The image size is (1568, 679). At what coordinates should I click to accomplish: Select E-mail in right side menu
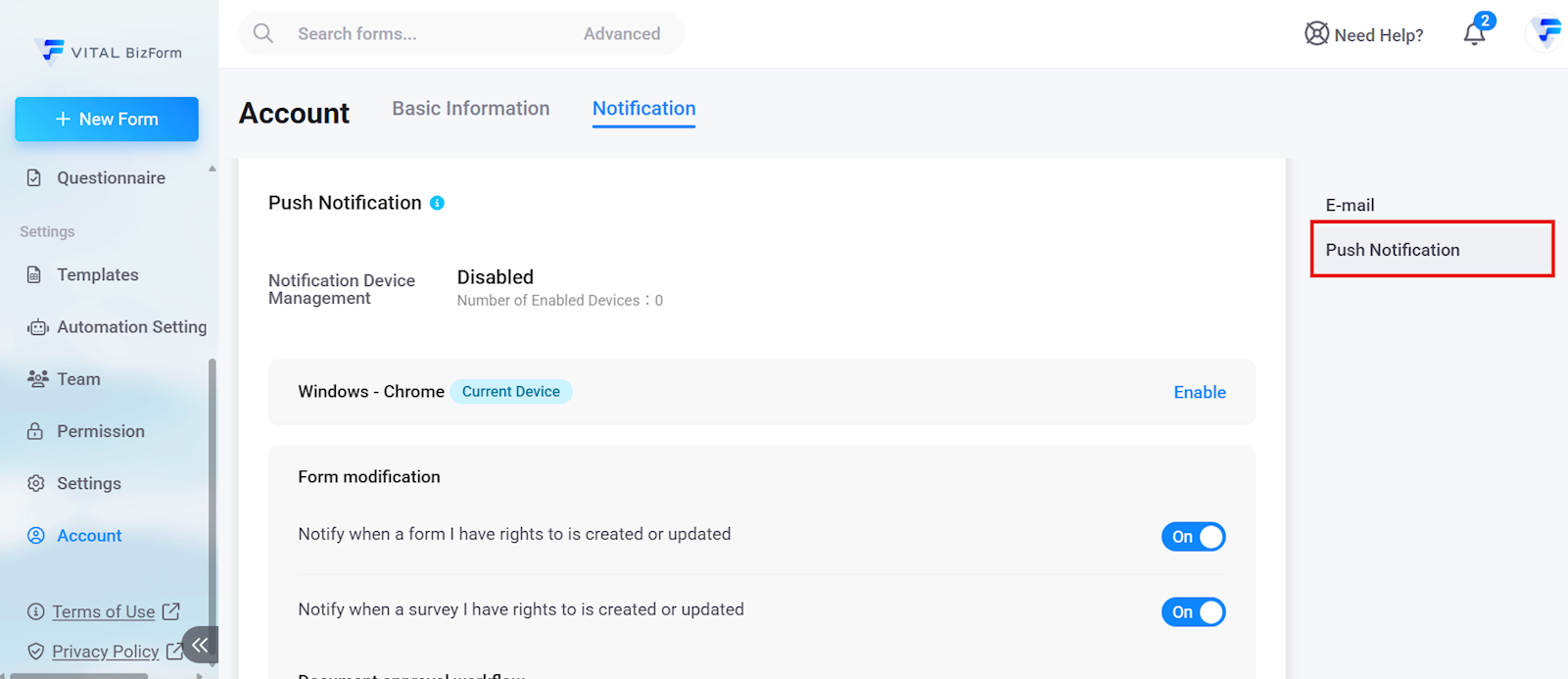(1350, 205)
